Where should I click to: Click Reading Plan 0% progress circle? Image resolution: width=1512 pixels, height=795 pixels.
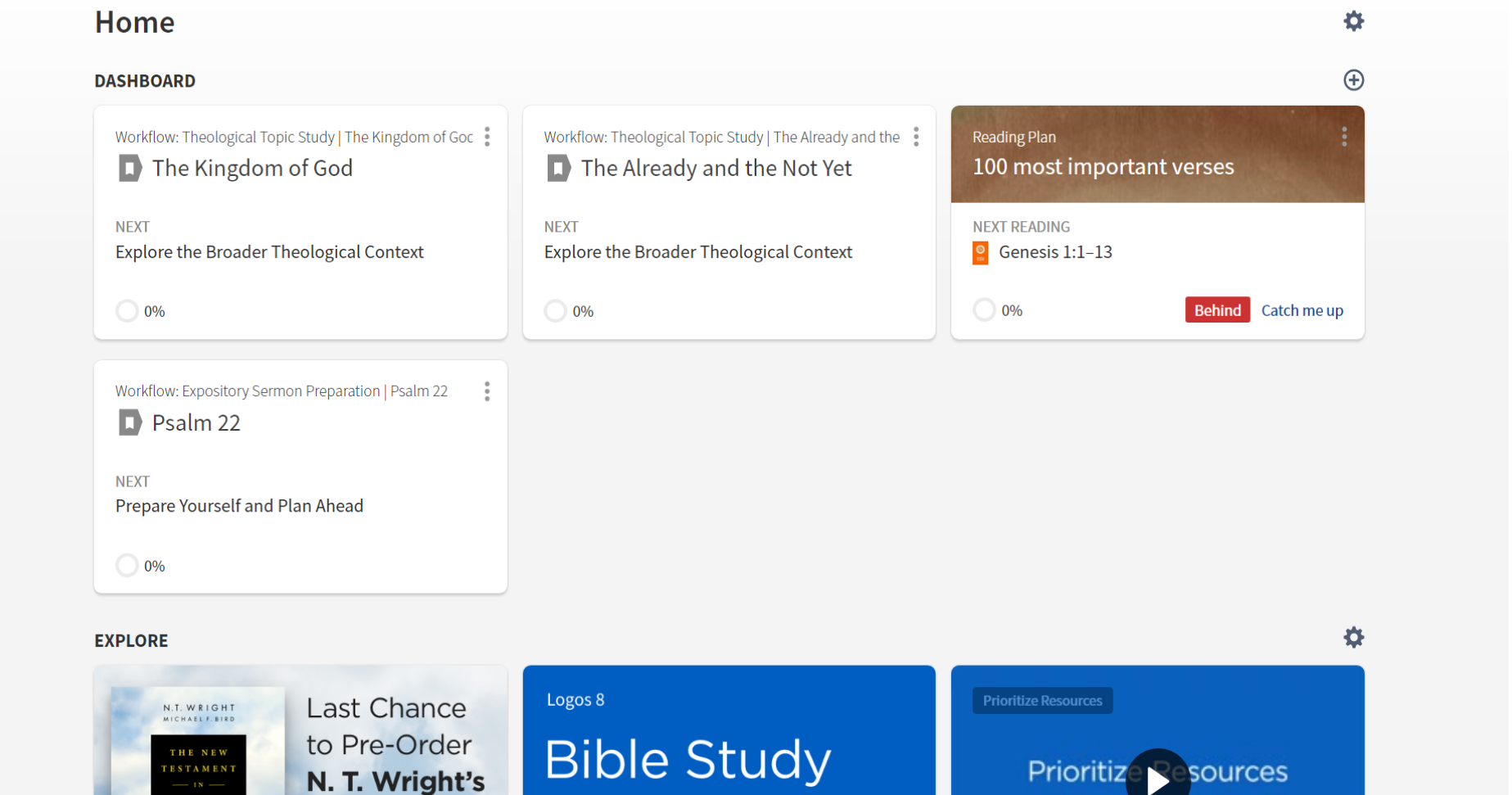984,310
